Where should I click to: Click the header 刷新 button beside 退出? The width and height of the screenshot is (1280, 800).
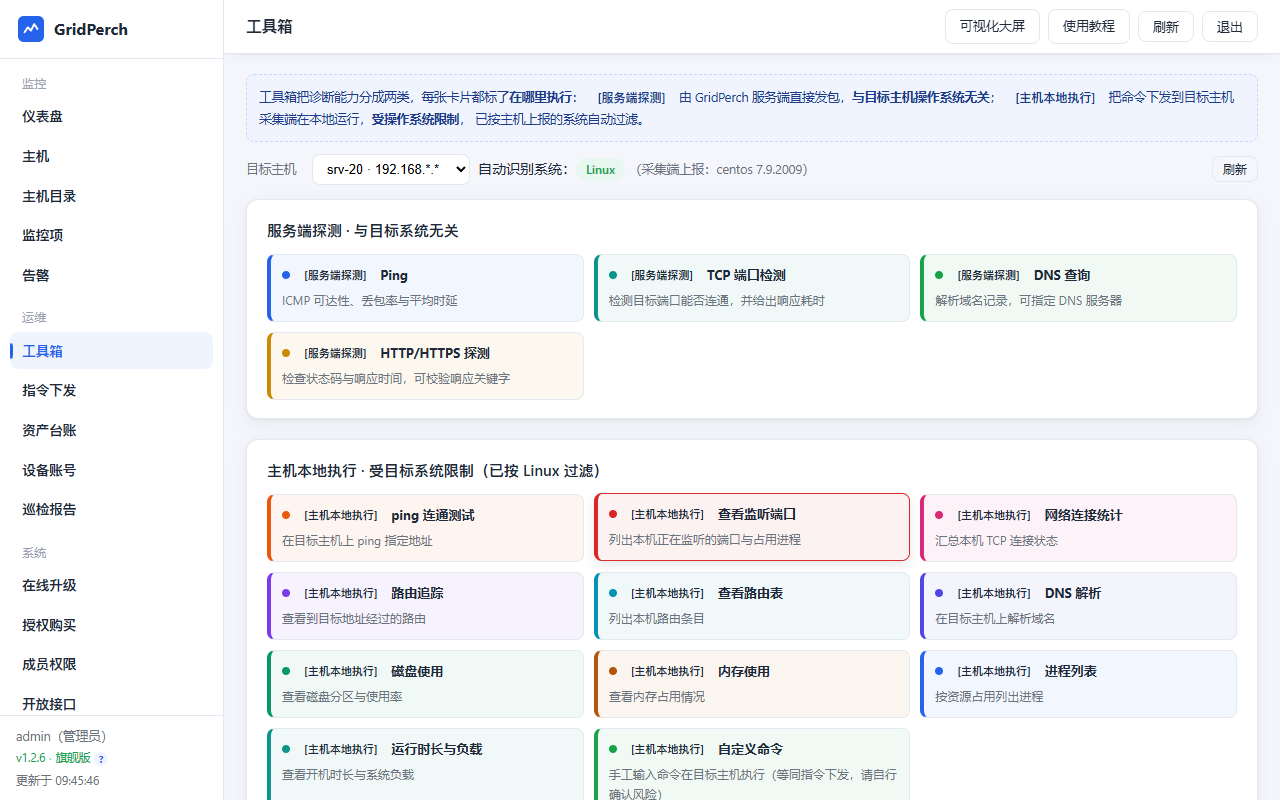1166,27
